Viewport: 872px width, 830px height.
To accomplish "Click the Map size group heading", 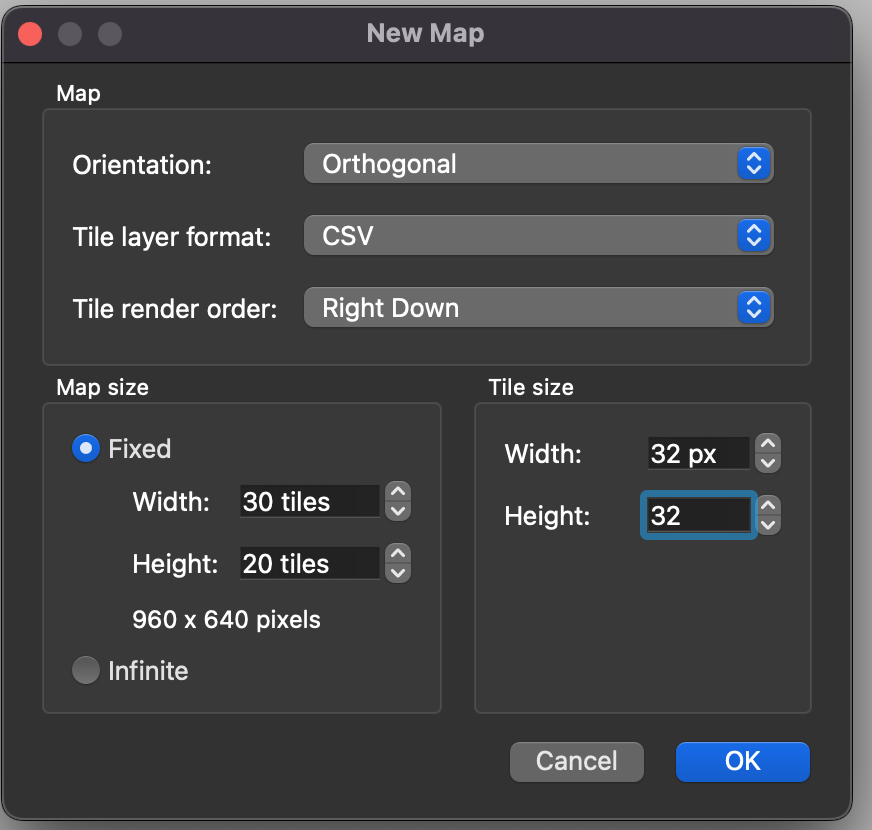I will coord(102,387).
